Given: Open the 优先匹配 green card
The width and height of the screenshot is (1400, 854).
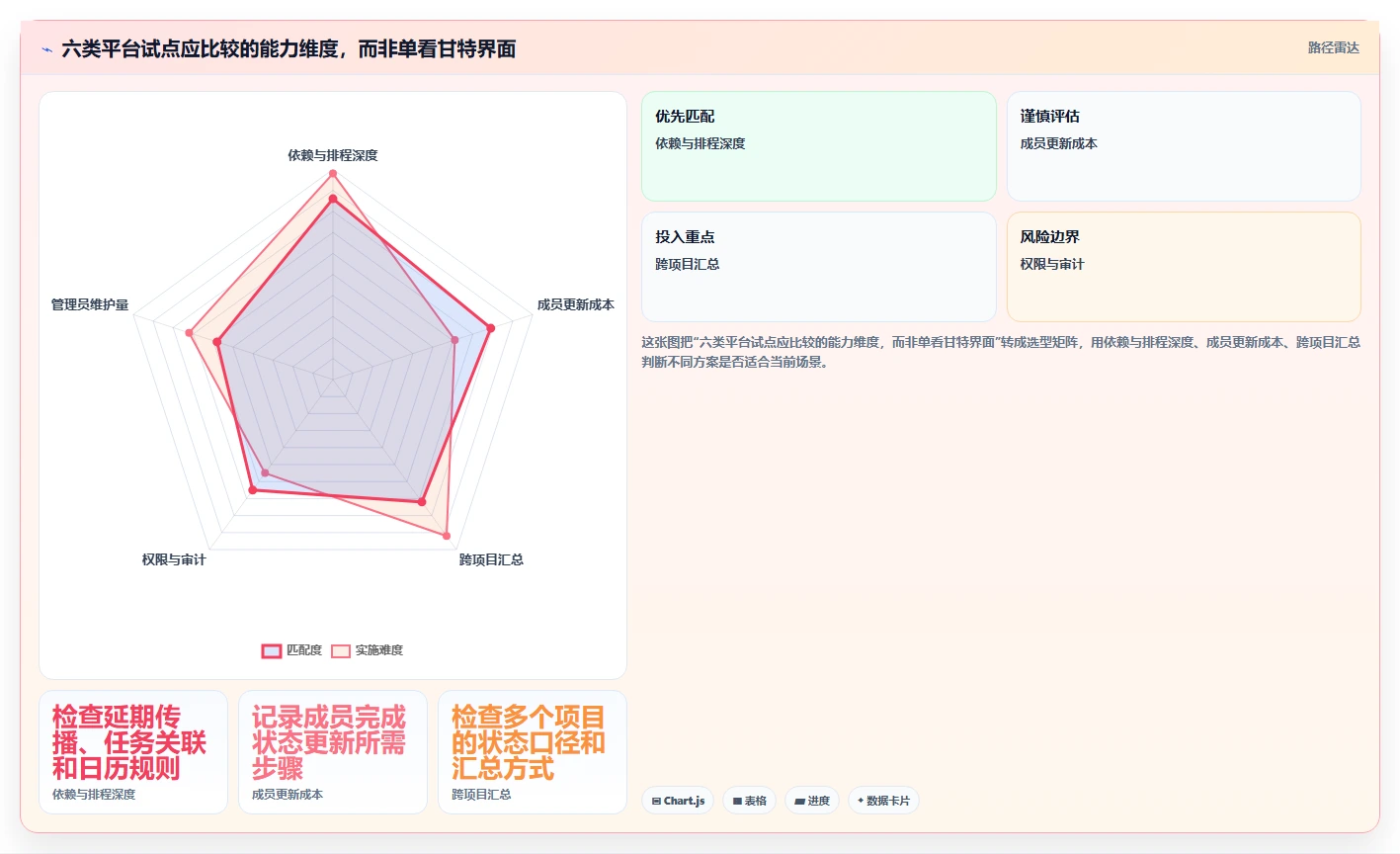Looking at the screenshot, I should (x=819, y=146).
